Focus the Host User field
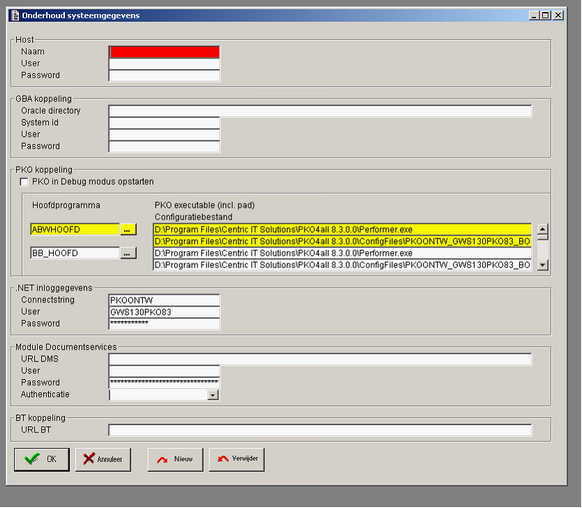The width and height of the screenshot is (582, 508). [x=164, y=64]
